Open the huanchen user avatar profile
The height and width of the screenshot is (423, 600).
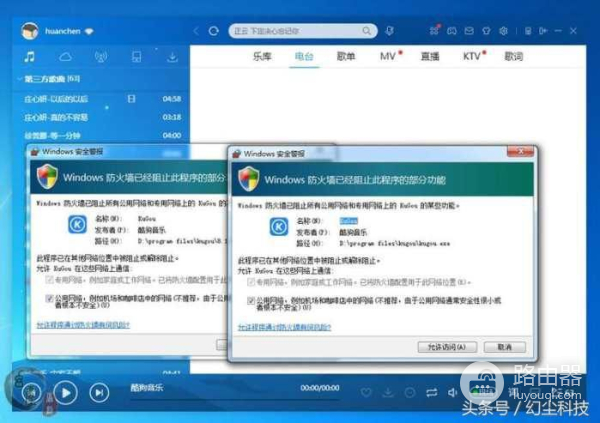(x=29, y=31)
